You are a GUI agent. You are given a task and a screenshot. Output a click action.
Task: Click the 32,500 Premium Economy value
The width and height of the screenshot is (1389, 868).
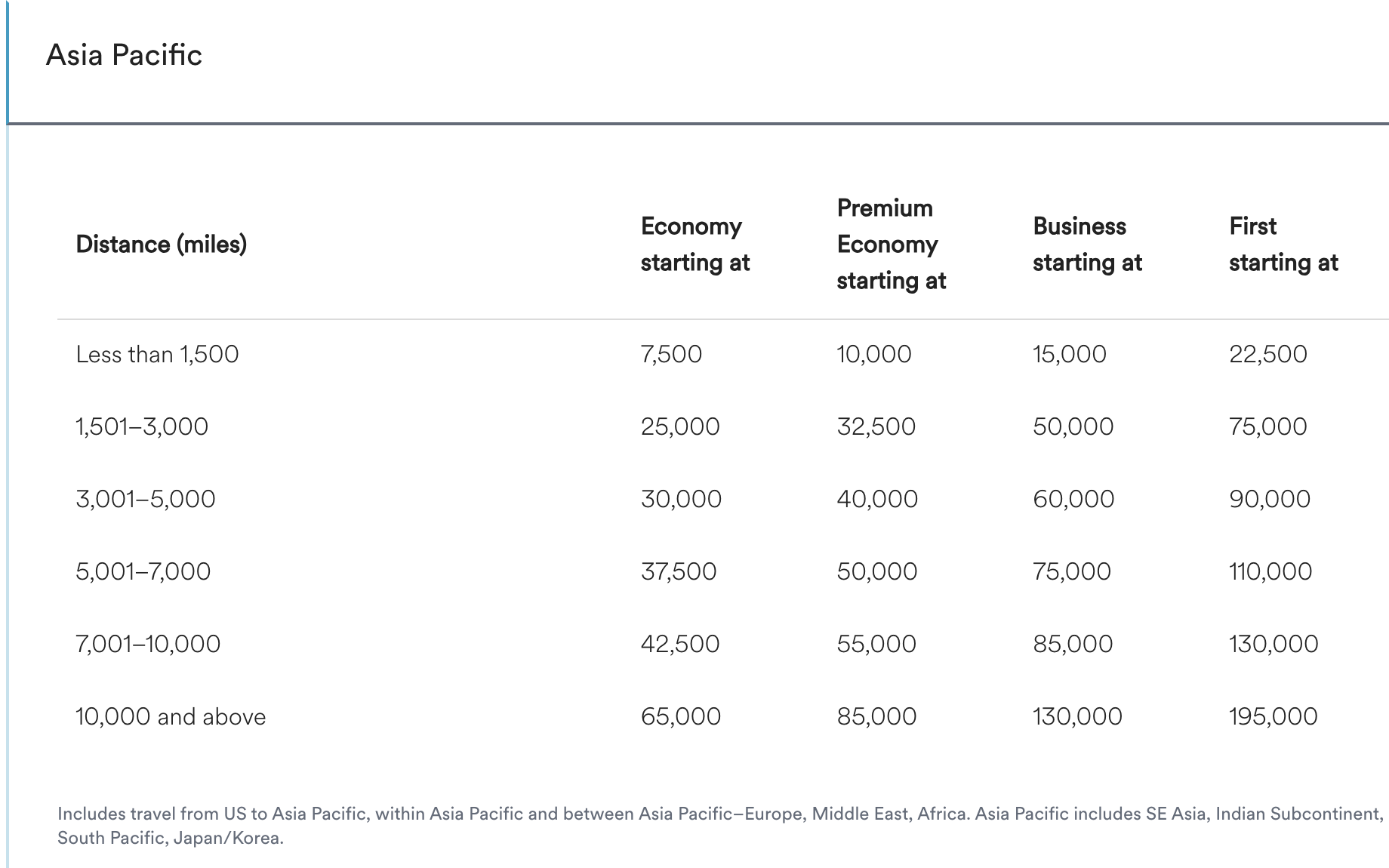tap(876, 426)
